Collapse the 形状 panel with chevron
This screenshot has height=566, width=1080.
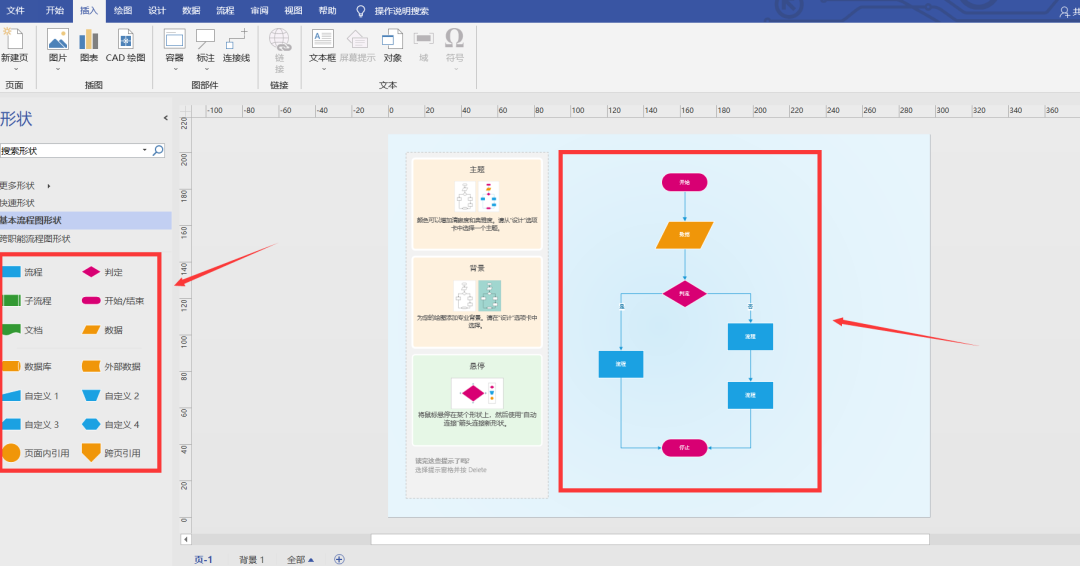tap(166, 118)
